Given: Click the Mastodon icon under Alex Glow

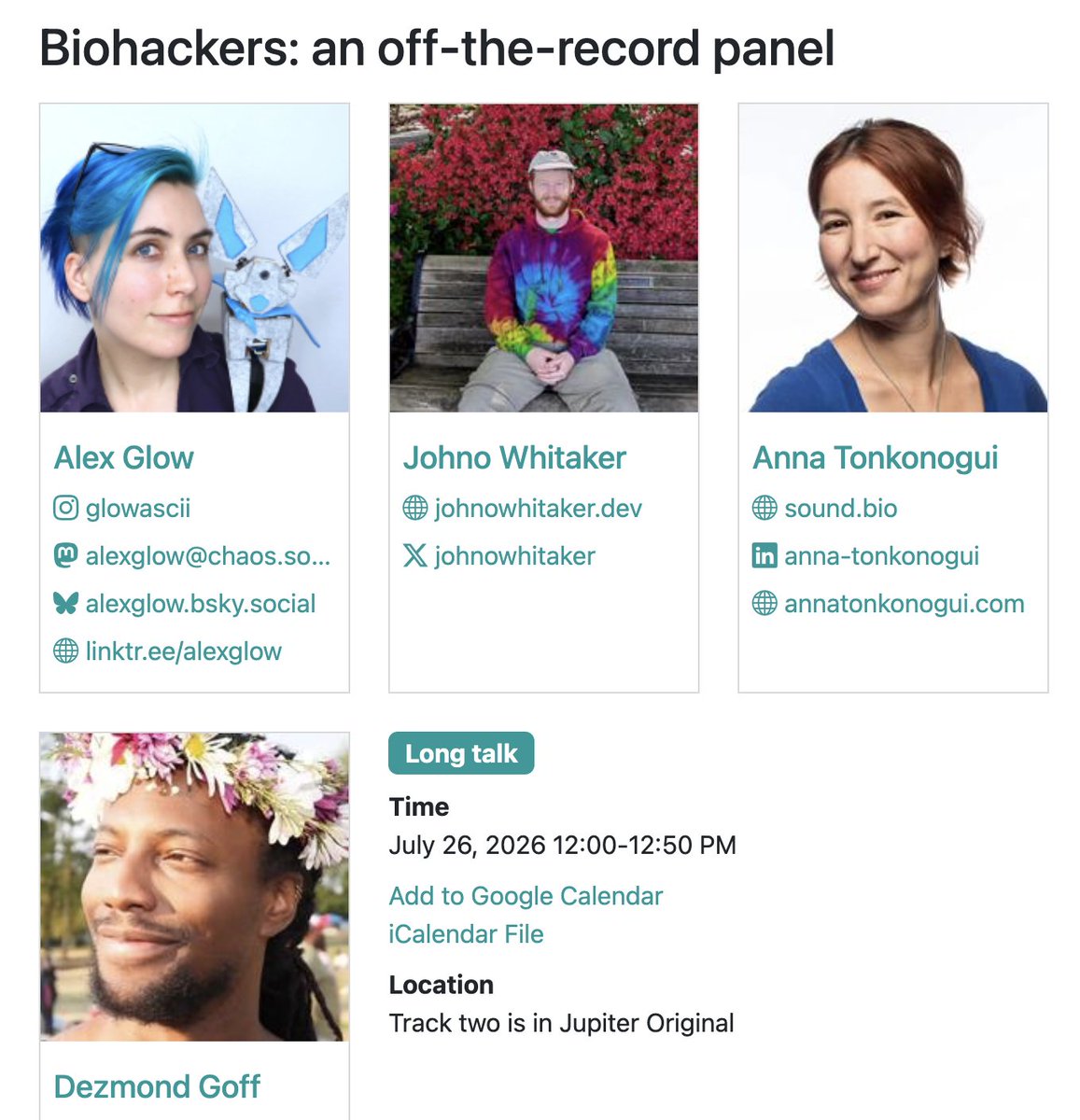Looking at the screenshot, I should coord(65,556).
